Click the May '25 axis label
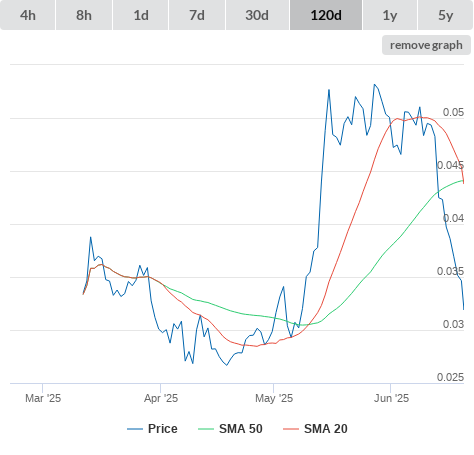This screenshot has height=455, width=474. pyautogui.click(x=274, y=398)
